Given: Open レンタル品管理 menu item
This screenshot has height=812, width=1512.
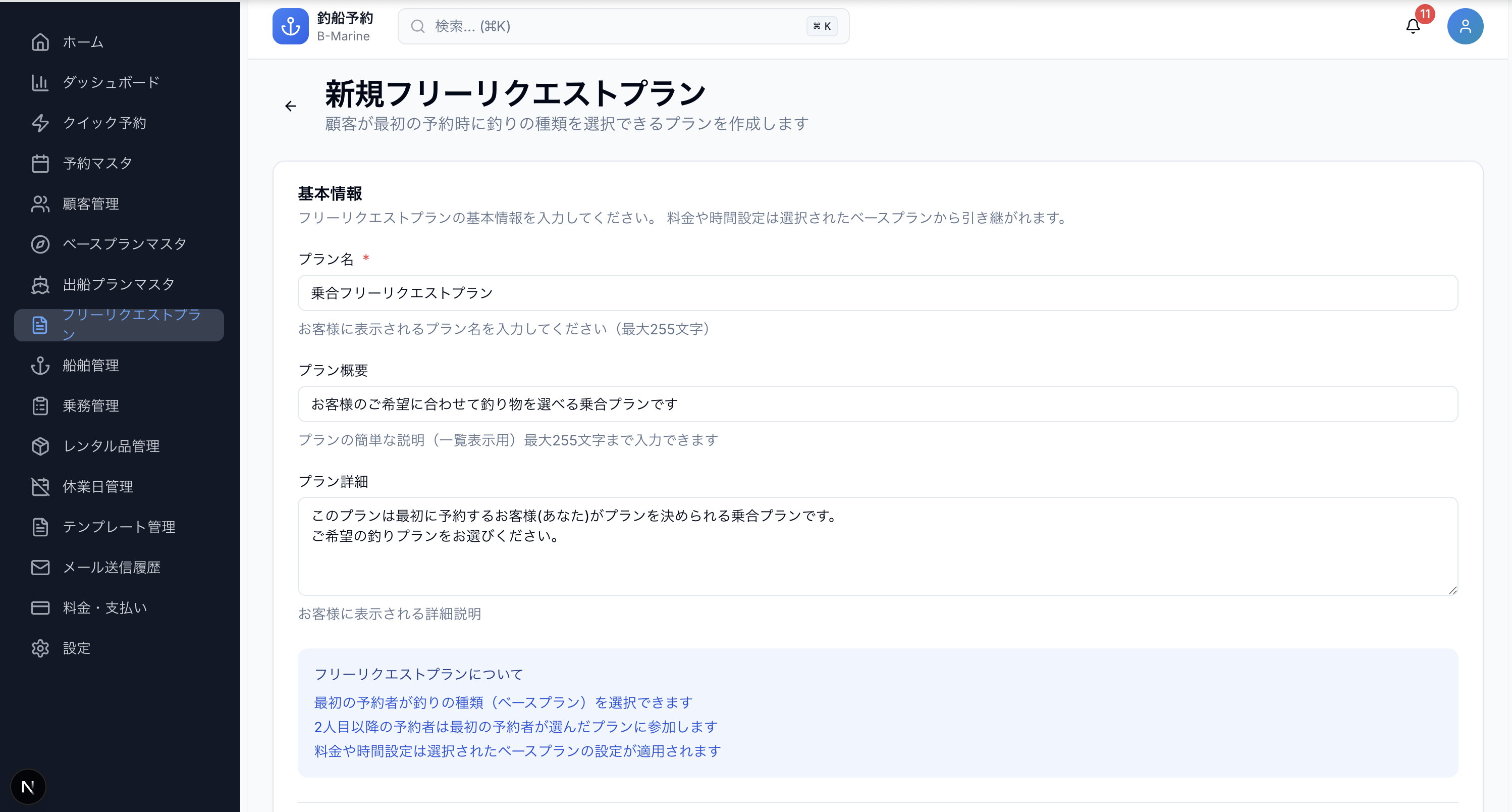Looking at the screenshot, I should point(111,446).
